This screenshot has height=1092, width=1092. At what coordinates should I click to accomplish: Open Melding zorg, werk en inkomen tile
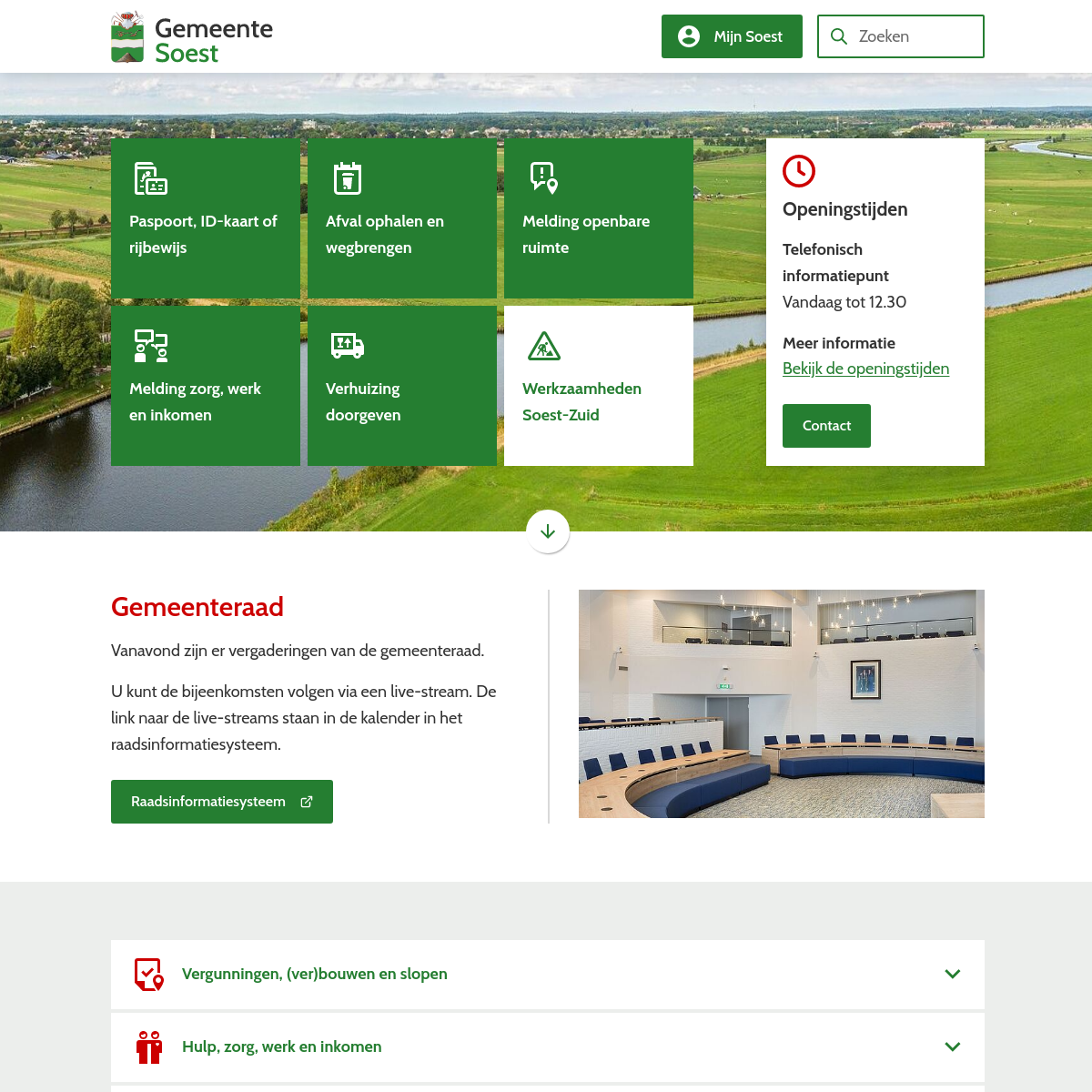point(206,386)
